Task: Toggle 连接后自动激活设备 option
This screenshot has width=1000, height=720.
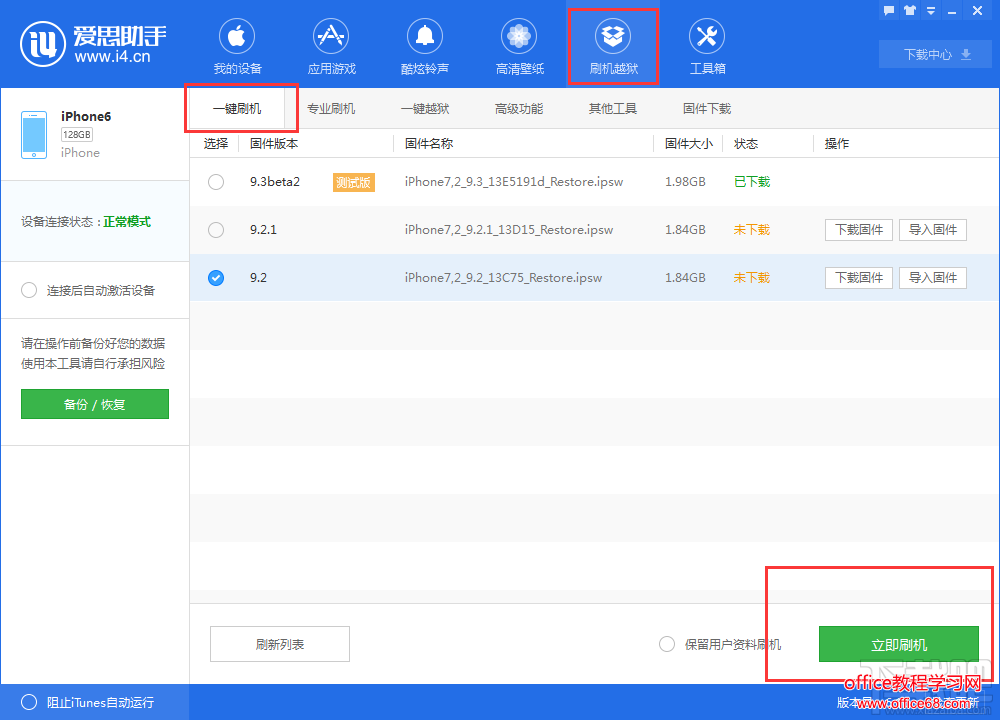Action: (30, 290)
